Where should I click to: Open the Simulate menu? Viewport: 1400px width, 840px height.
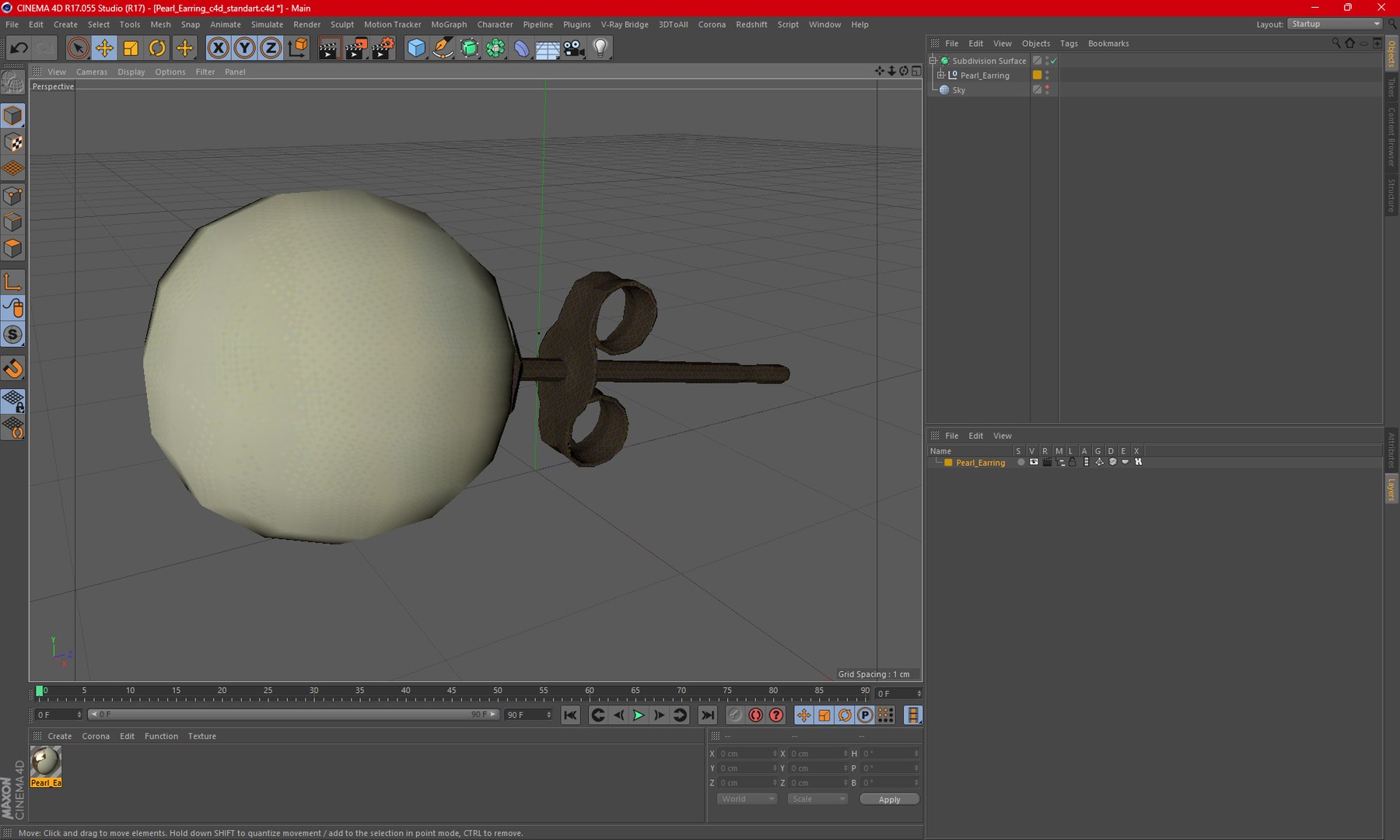(267, 25)
